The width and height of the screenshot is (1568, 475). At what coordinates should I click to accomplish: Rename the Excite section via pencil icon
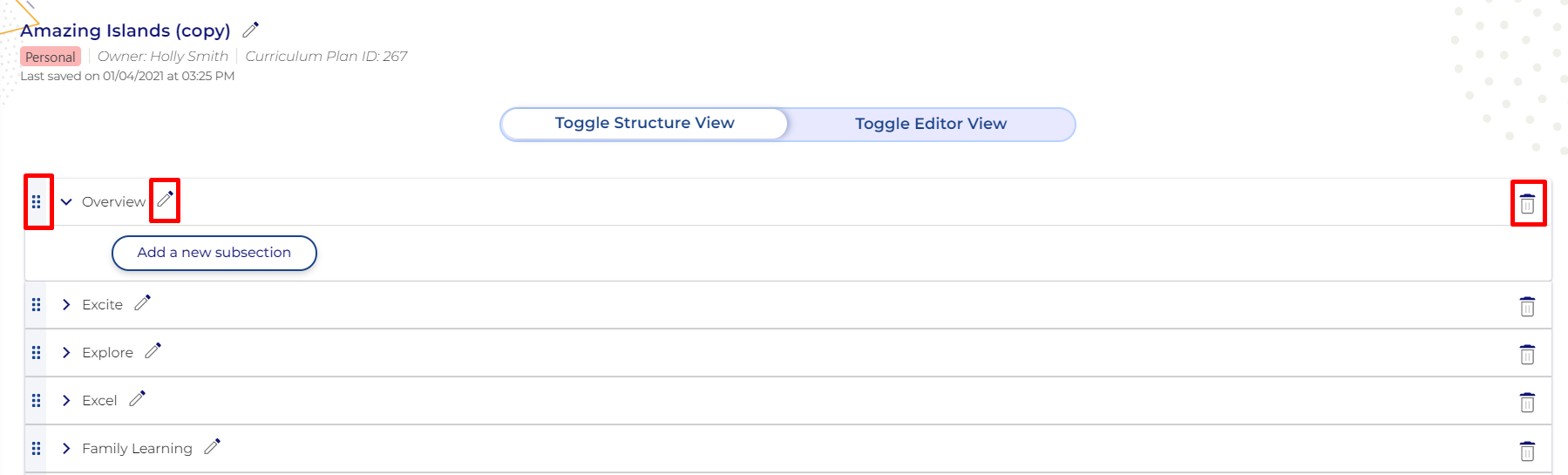(x=143, y=303)
